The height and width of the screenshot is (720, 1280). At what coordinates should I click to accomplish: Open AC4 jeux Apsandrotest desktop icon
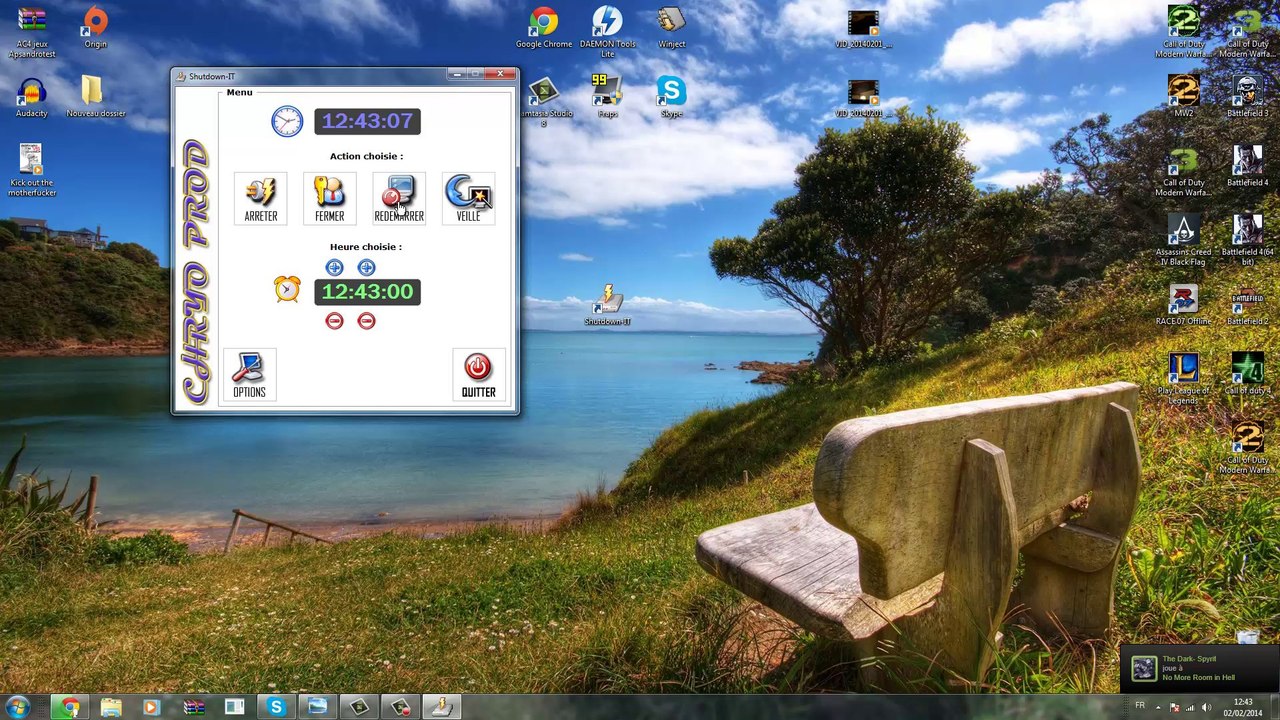31,31
